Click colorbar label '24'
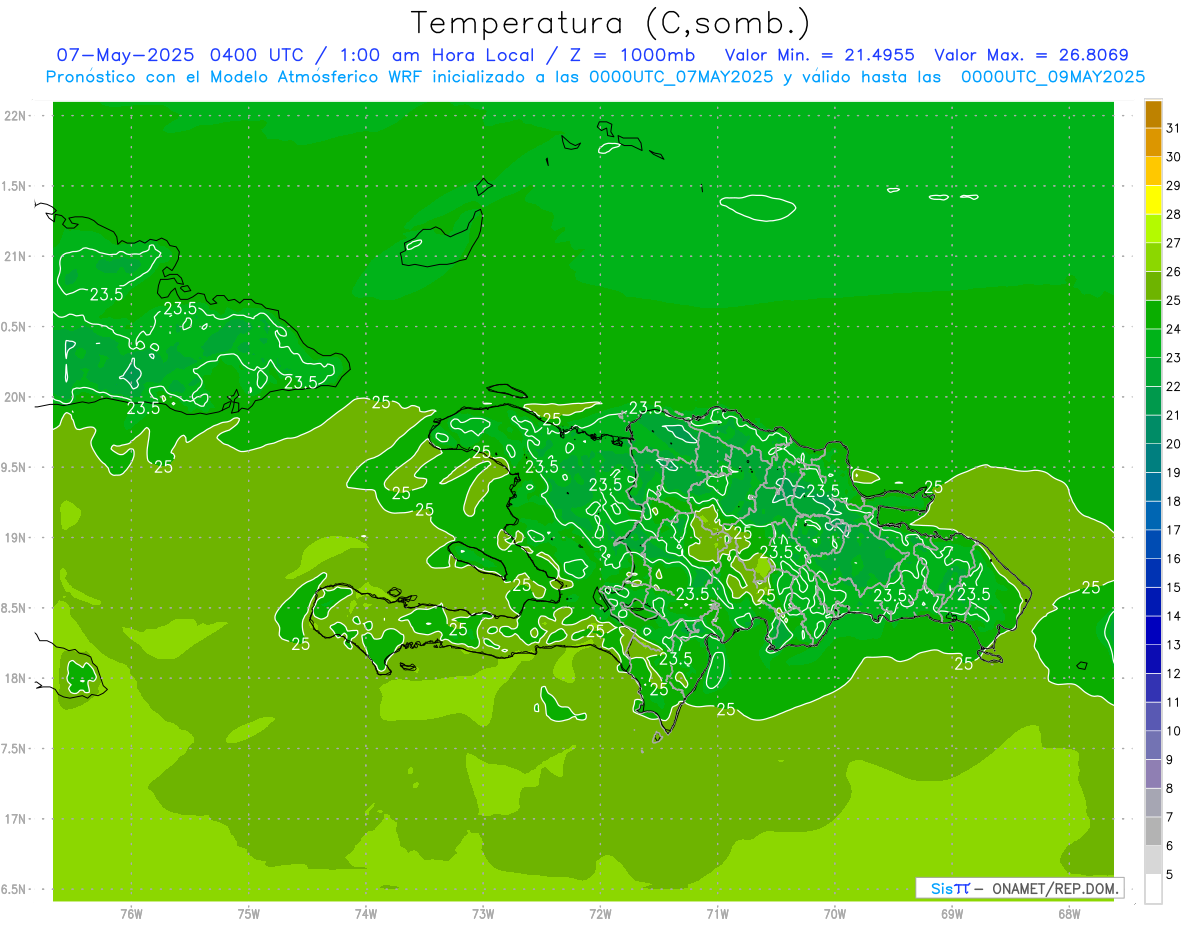The image size is (1200, 927). [x=1173, y=329]
